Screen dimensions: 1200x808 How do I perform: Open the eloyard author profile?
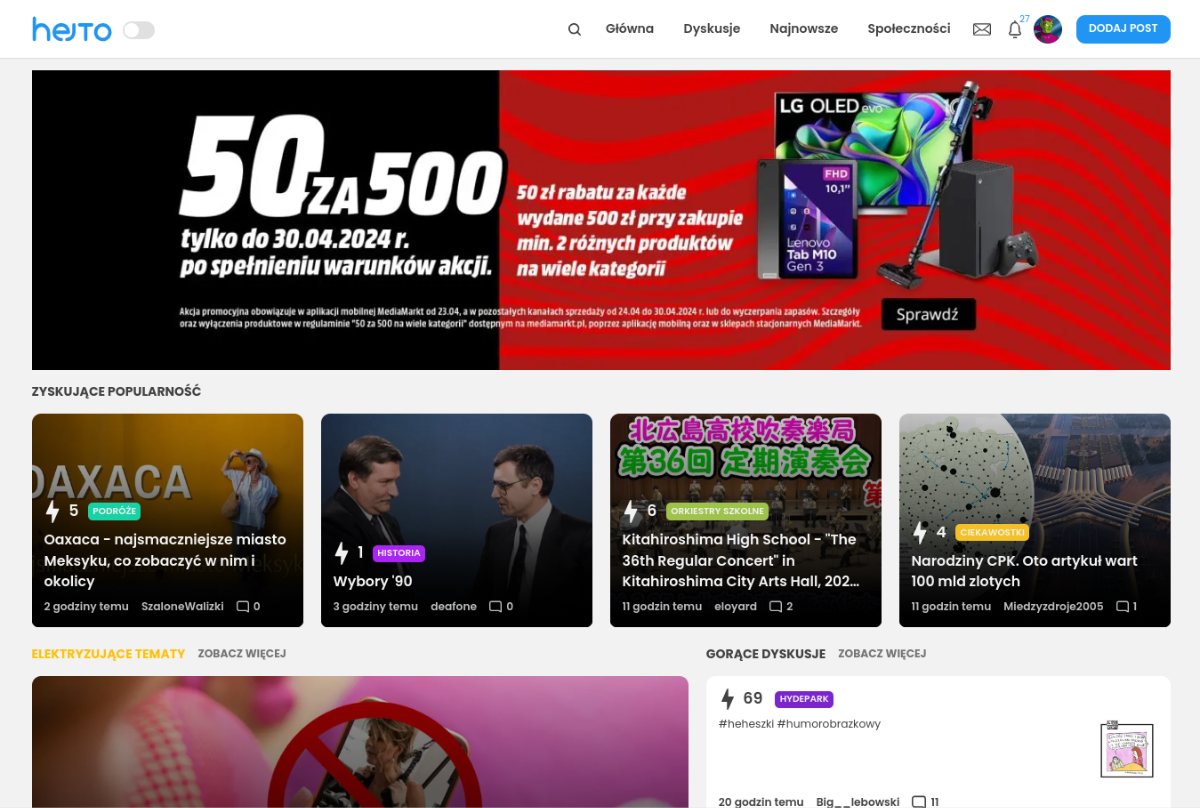[x=735, y=606]
